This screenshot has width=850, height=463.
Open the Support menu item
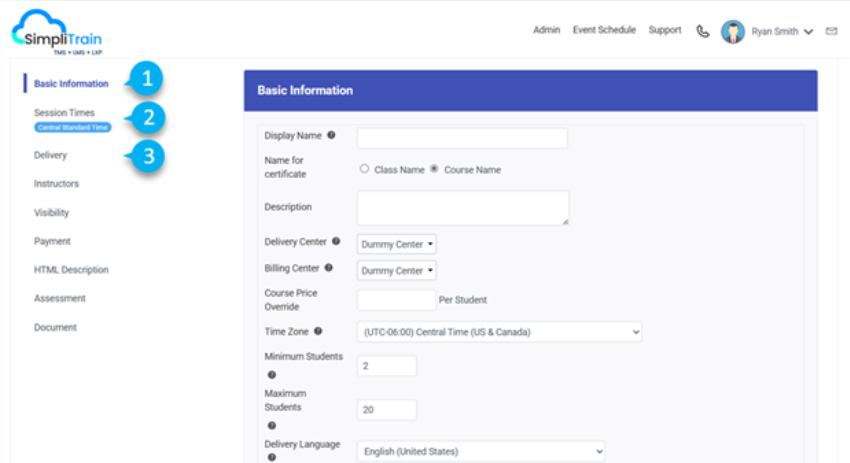click(x=665, y=30)
